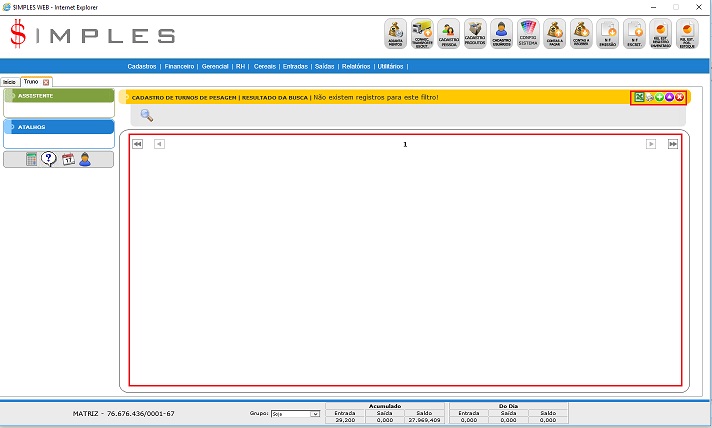This screenshot has width=712, height=428.
Task: Open the Financeiro menu
Action: coord(180,65)
